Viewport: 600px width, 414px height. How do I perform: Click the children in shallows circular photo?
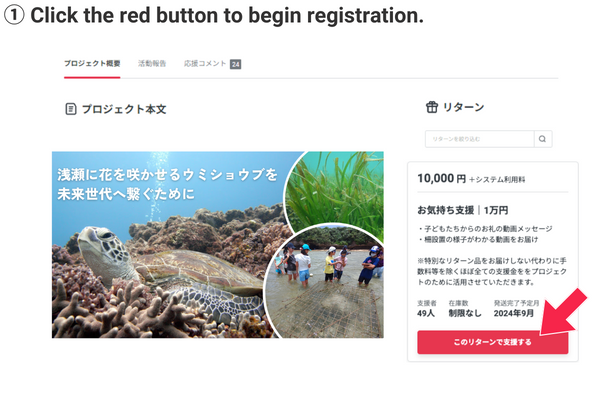325,281
